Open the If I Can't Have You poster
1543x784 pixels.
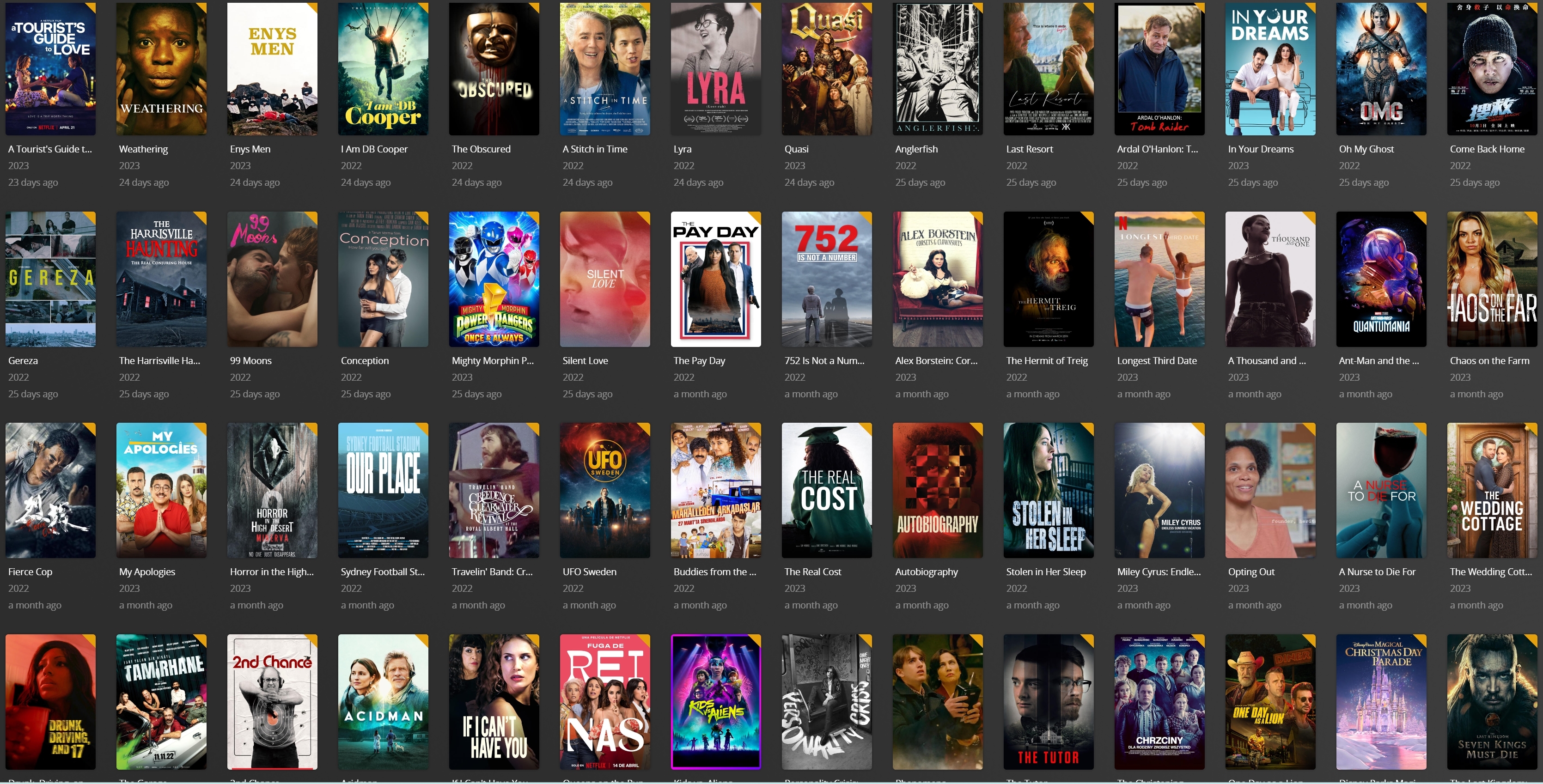(x=494, y=702)
